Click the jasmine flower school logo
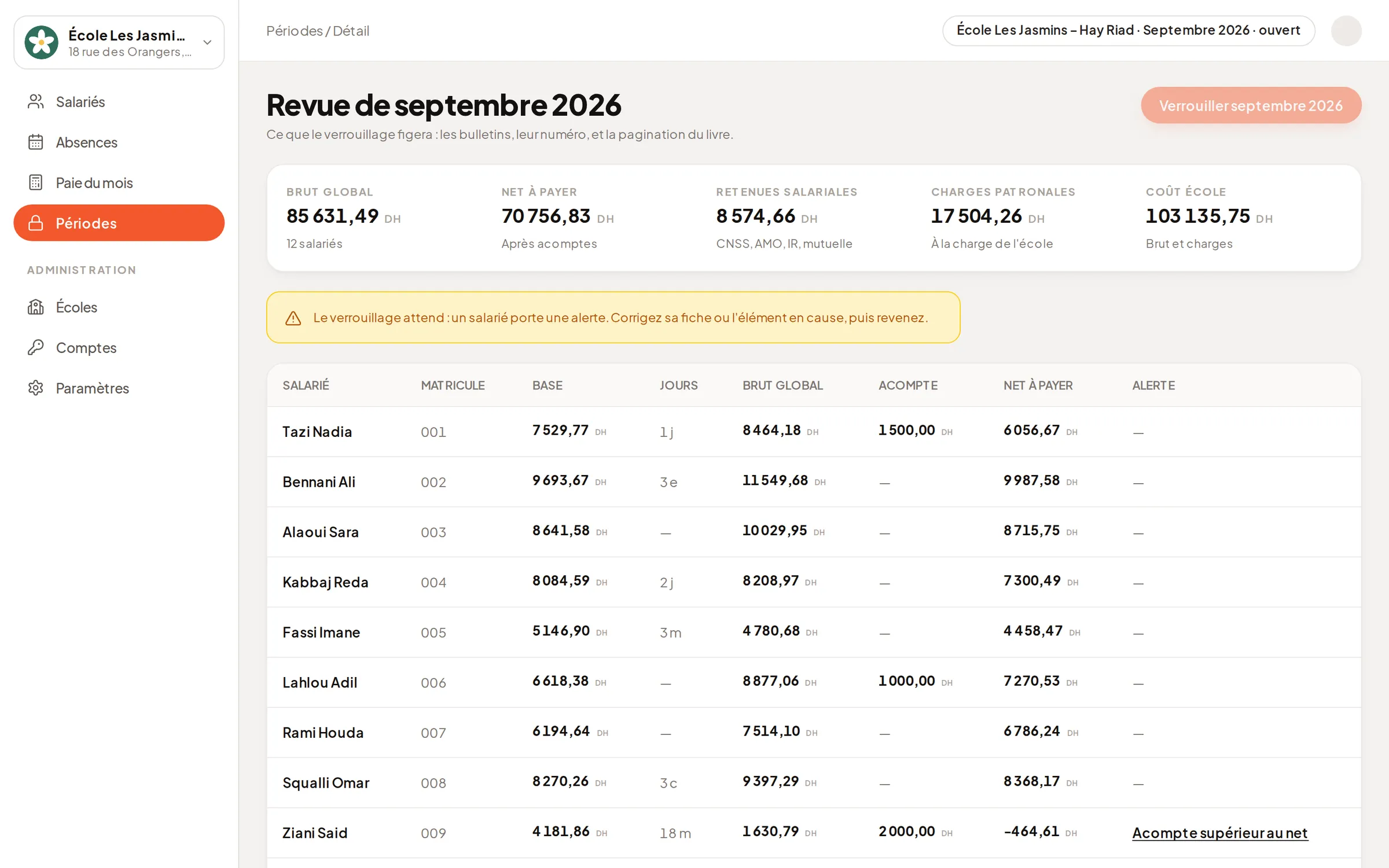Viewport: 1389px width, 868px height. coord(42,42)
